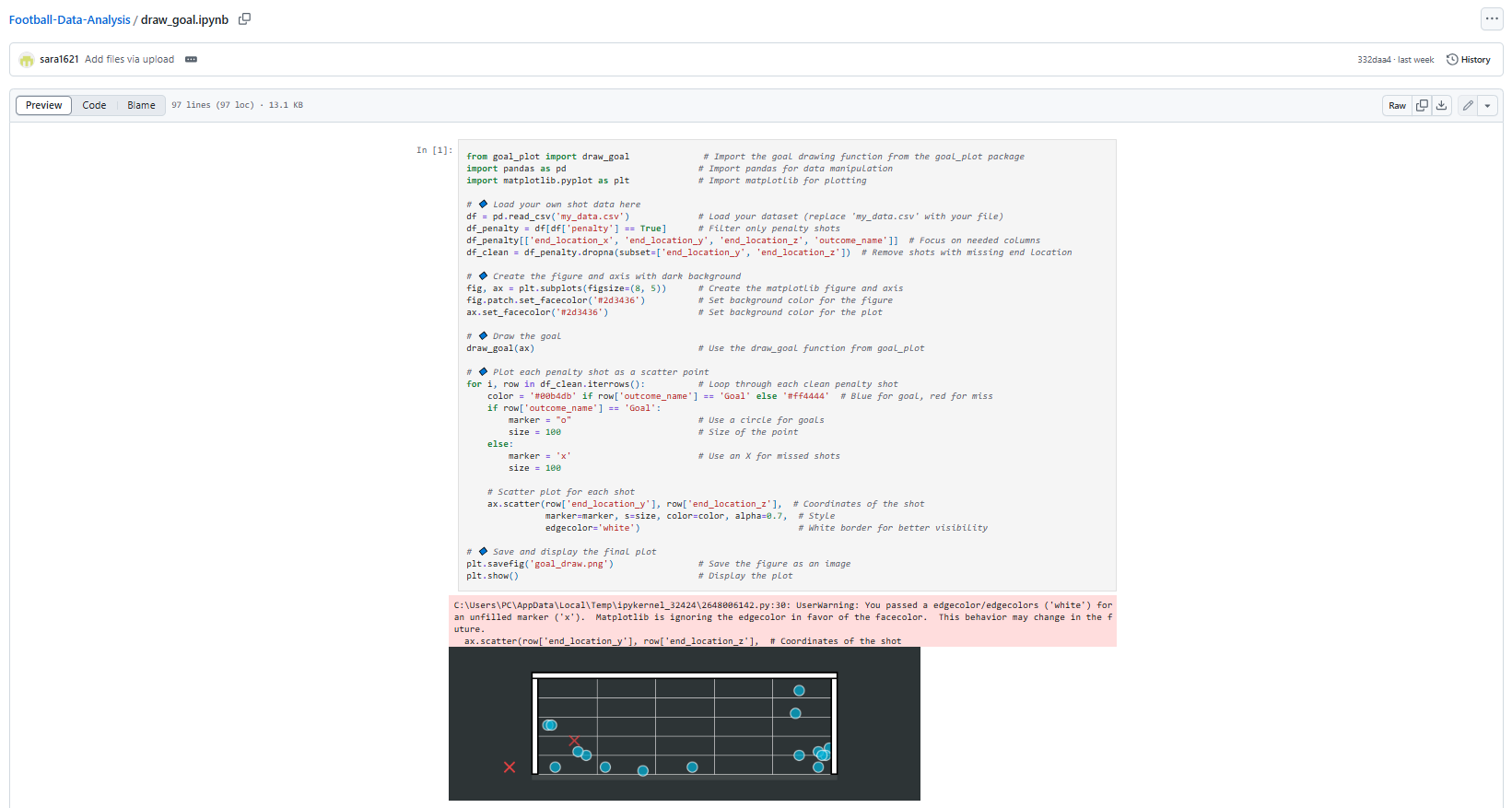Open commit 332daa4
The image size is (1512, 808).
(x=1373, y=60)
